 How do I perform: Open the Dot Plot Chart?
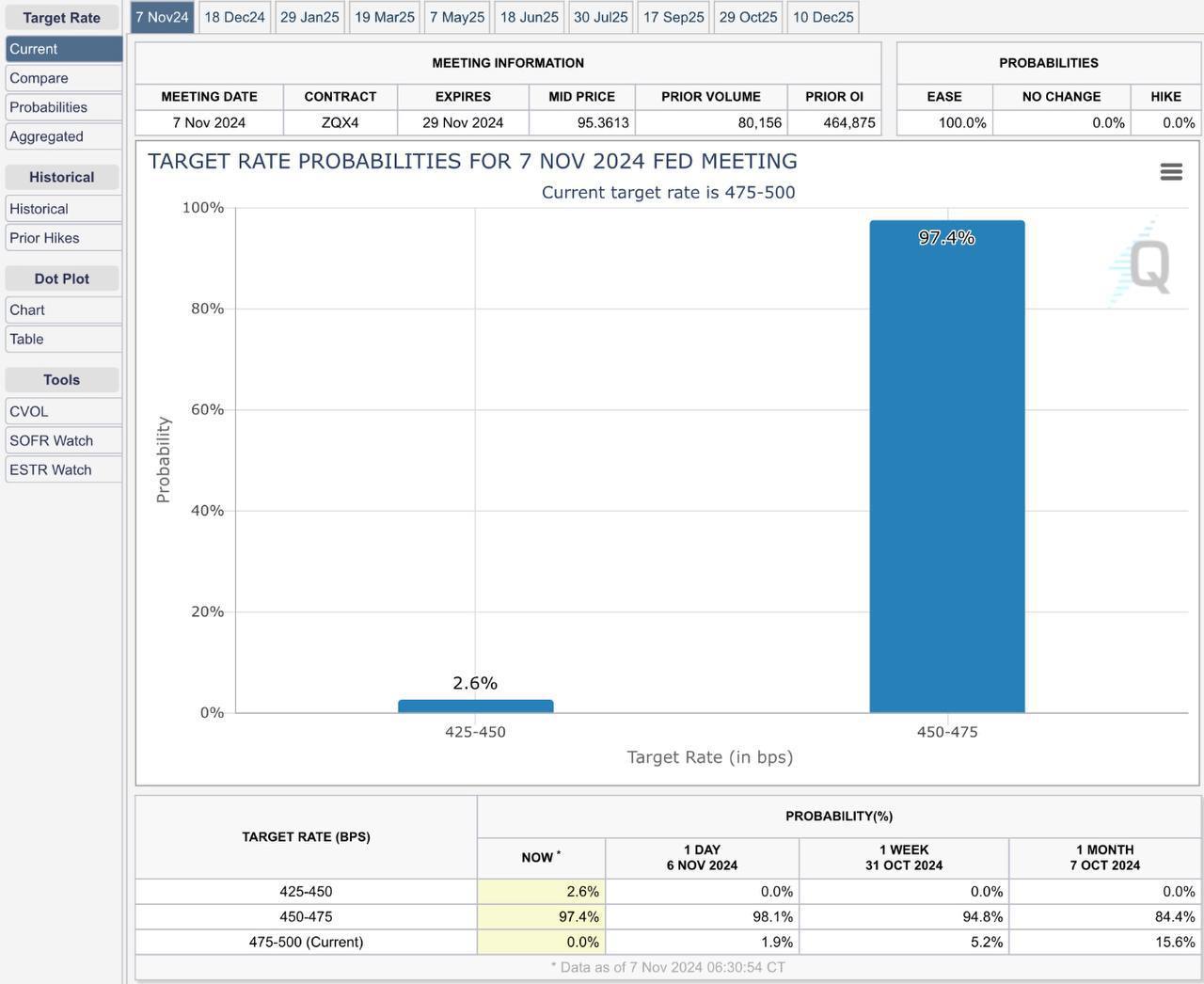click(x=63, y=309)
